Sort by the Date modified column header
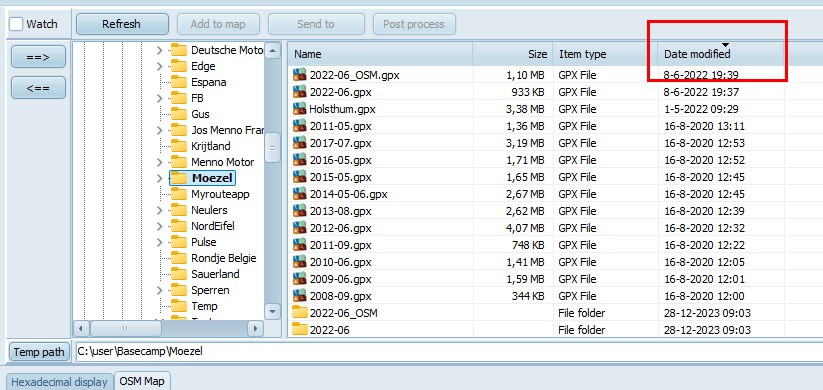 [x=721, y=54]
